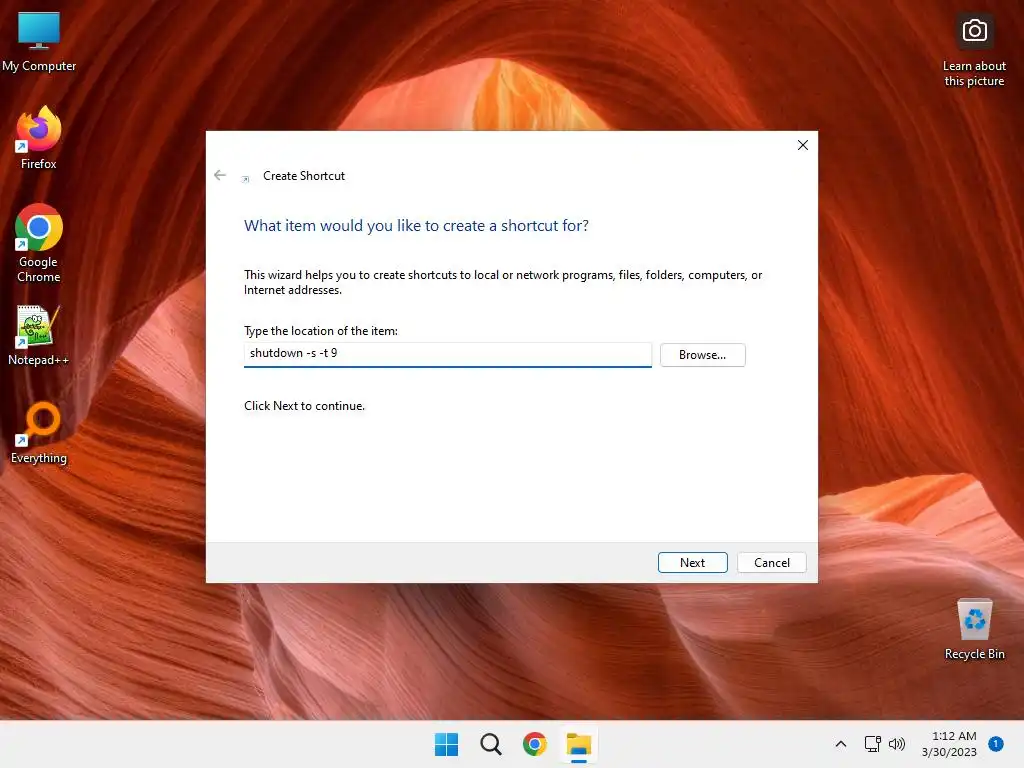Open the notification badge in the taskbar
Viewport: 1024px width, 768px height.
click(995, 744)
